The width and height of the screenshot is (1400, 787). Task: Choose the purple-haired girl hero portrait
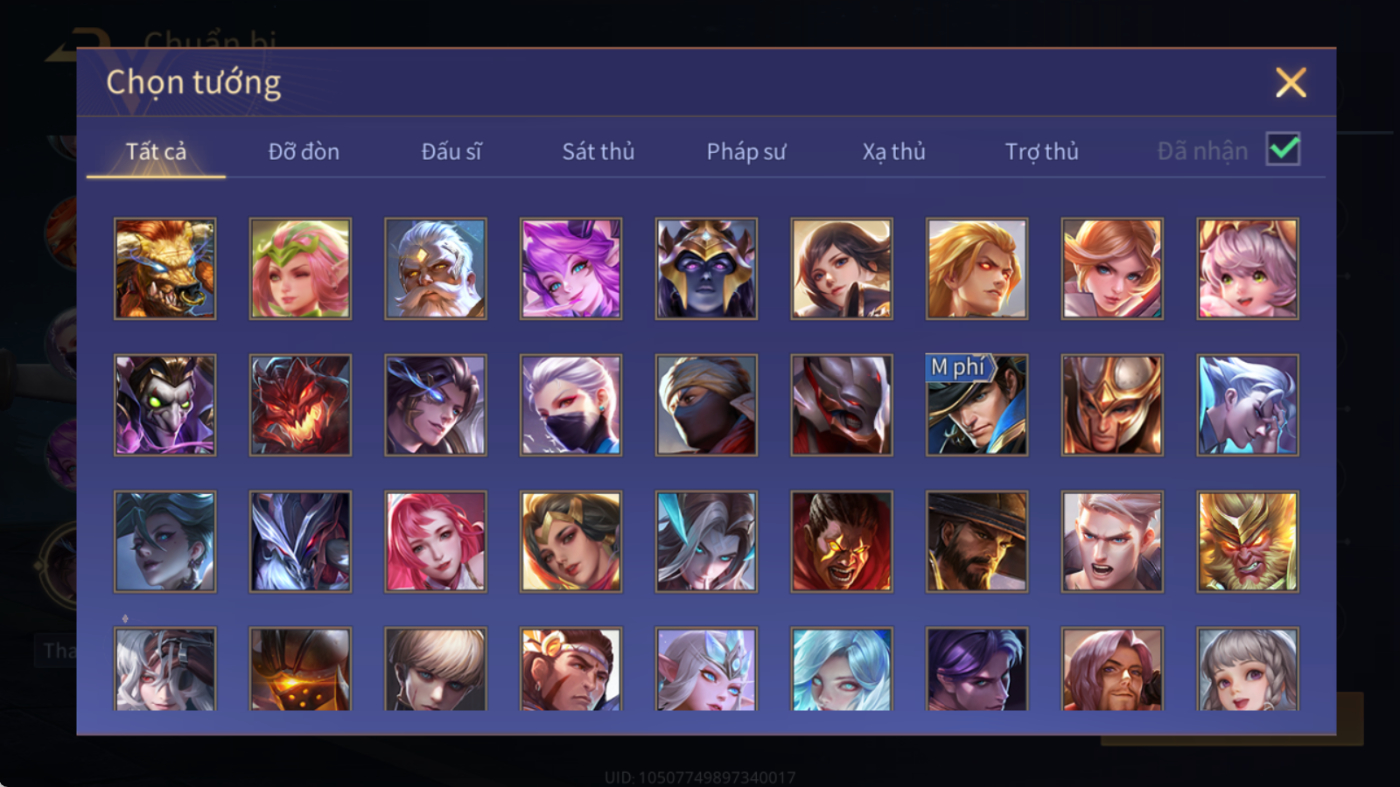click(571, 269)
